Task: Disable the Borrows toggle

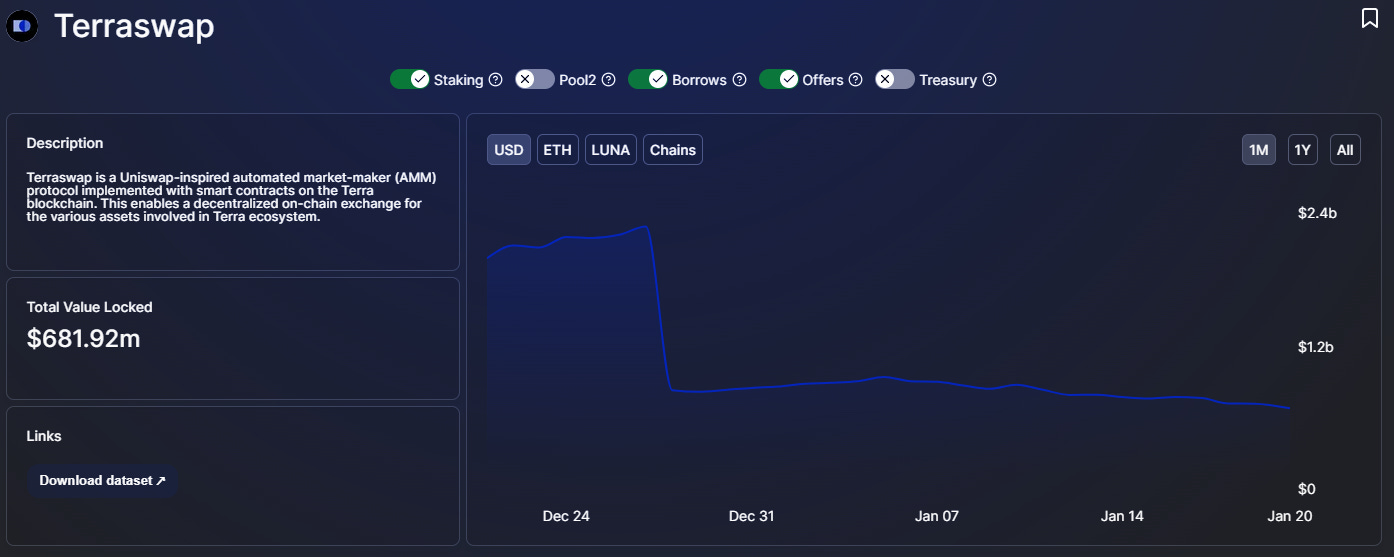Action: (x=648, y=79)
